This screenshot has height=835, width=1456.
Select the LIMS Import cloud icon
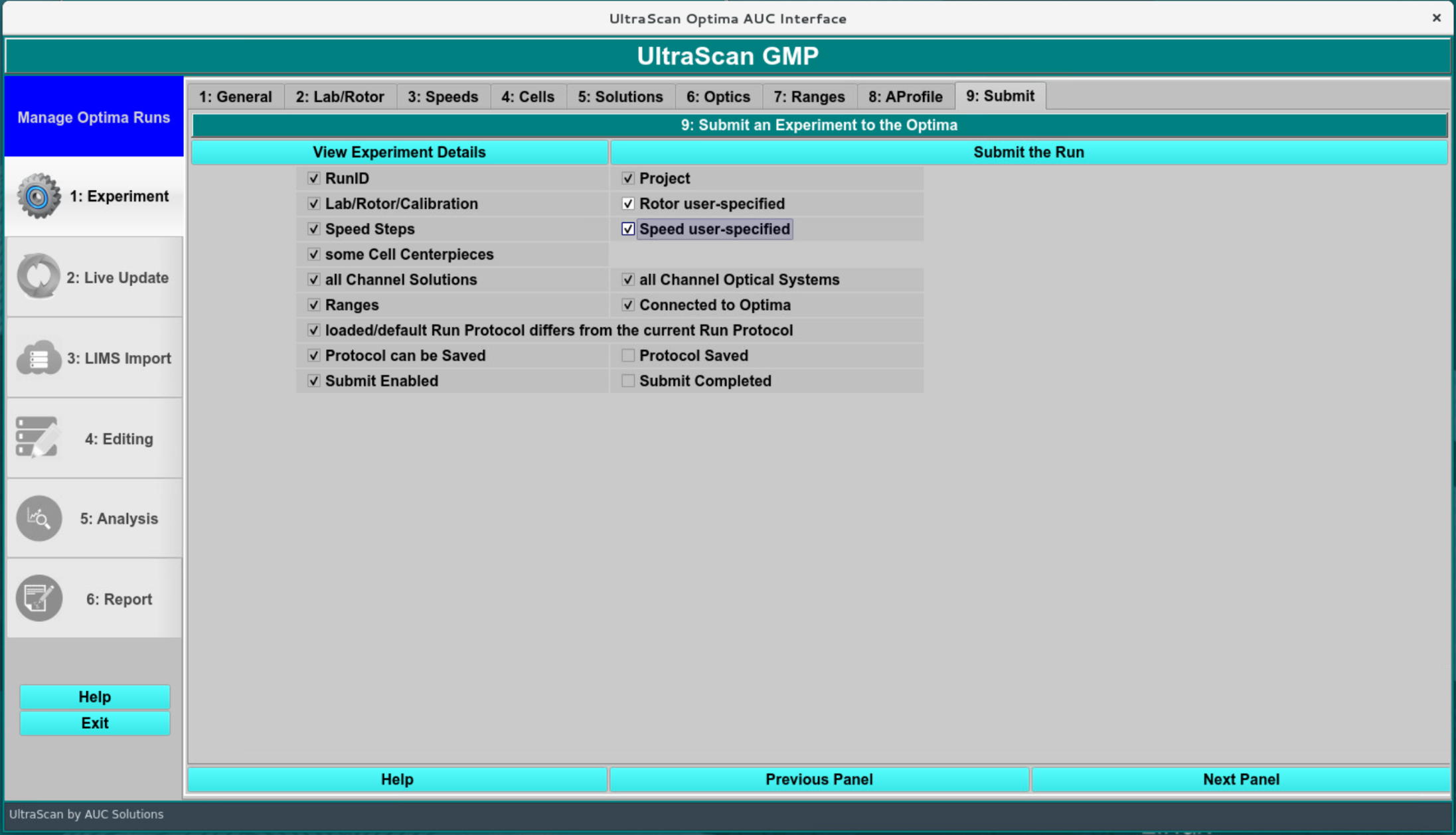pyautogui.click(x=39, y=358)
